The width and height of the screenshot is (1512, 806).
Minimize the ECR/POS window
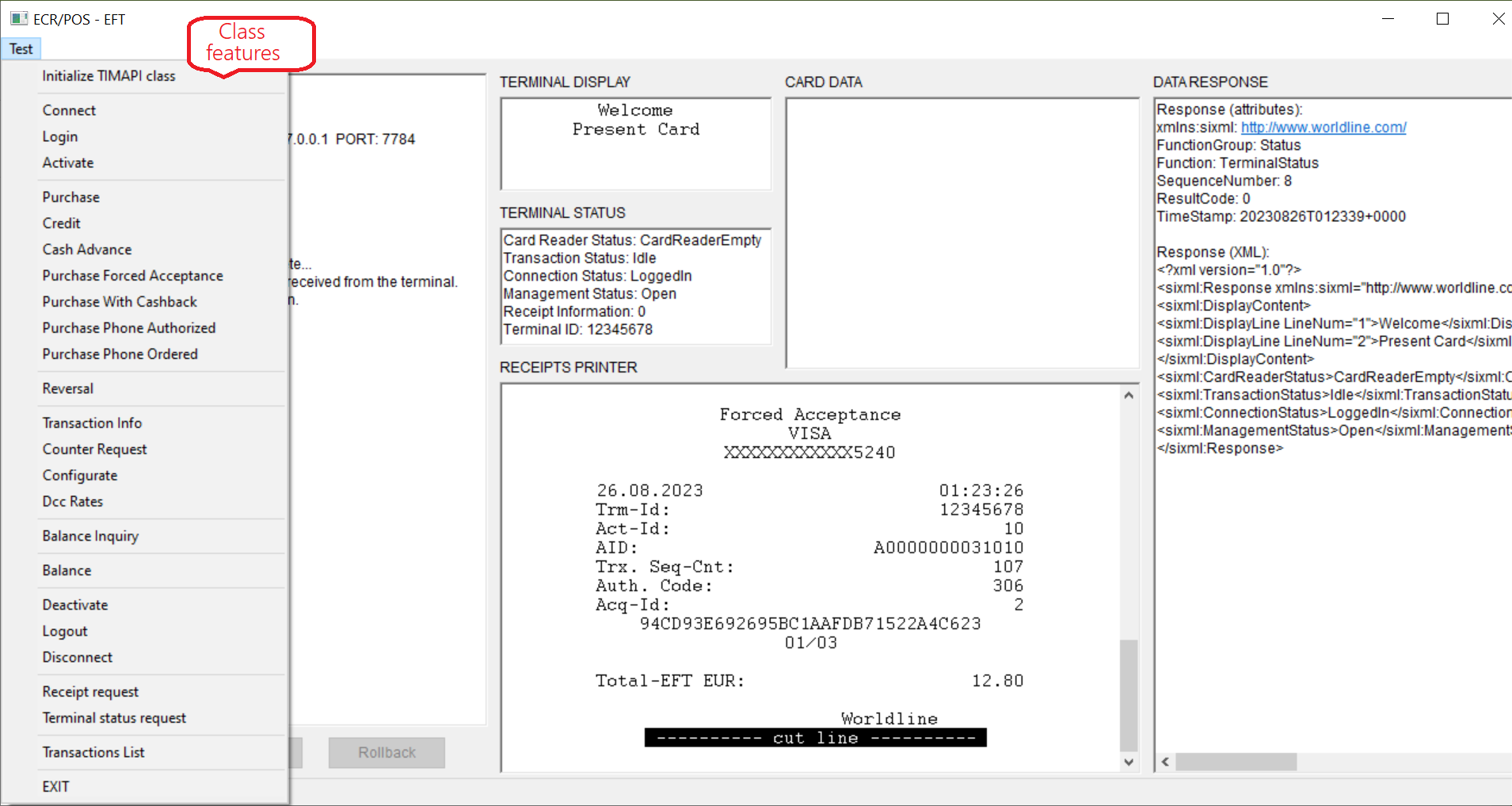coord(1388,19)
